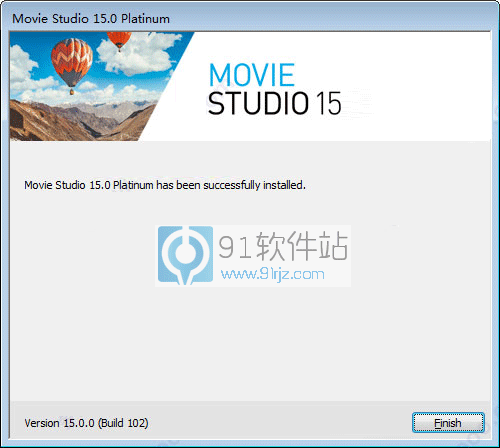Click the small red balloon at banner top

click(x=119, y=41)
